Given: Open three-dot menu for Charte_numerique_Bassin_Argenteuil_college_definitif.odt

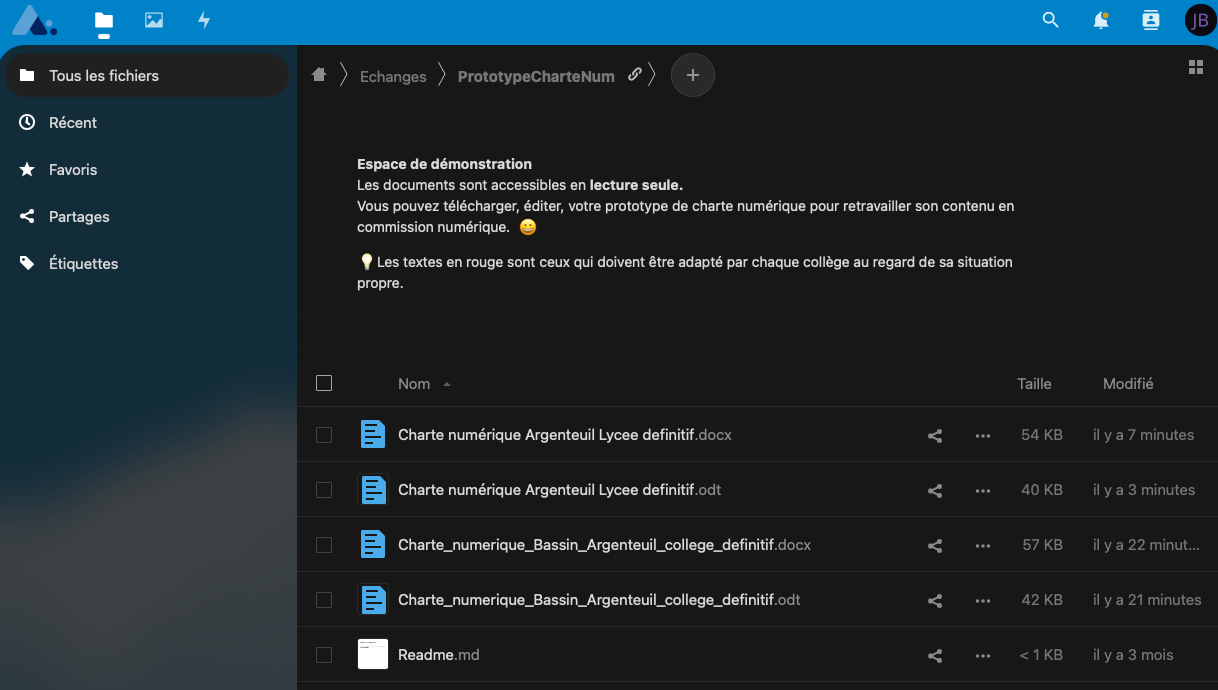Looking at the screenshot, I should [983, 601].
